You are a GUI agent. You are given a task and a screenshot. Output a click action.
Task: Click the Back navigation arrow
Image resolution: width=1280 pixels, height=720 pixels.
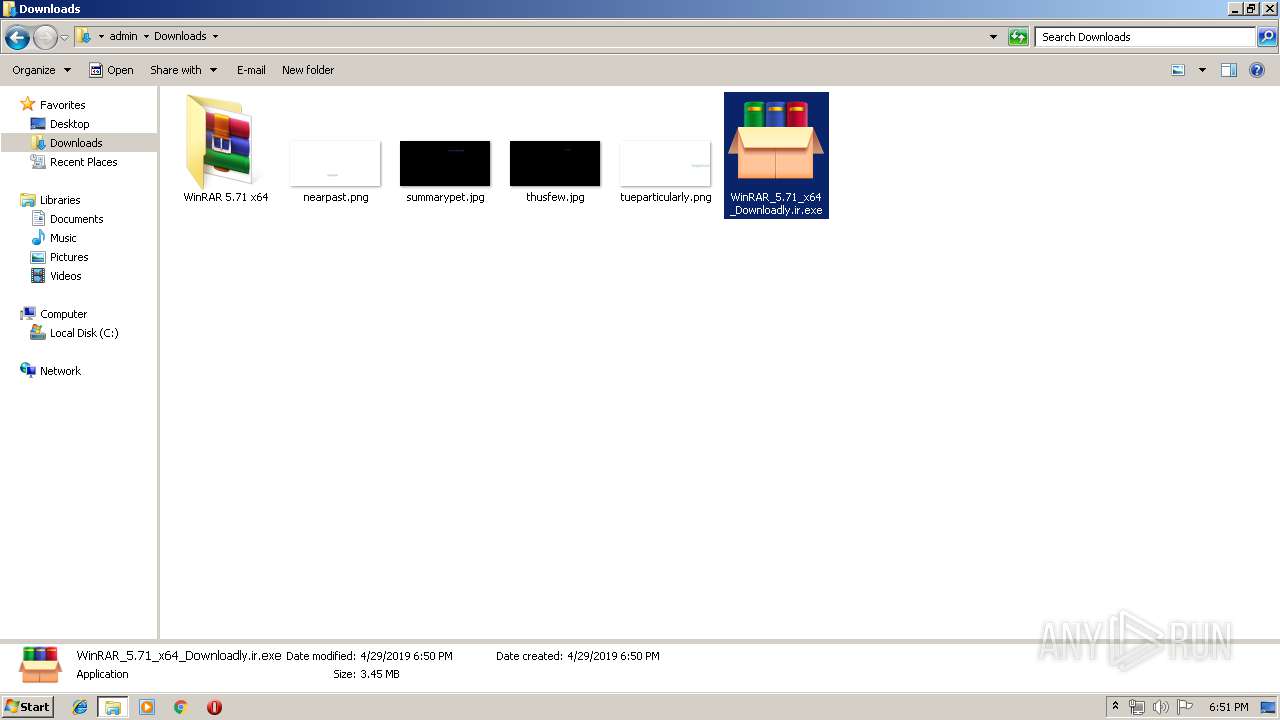(17, 38)
